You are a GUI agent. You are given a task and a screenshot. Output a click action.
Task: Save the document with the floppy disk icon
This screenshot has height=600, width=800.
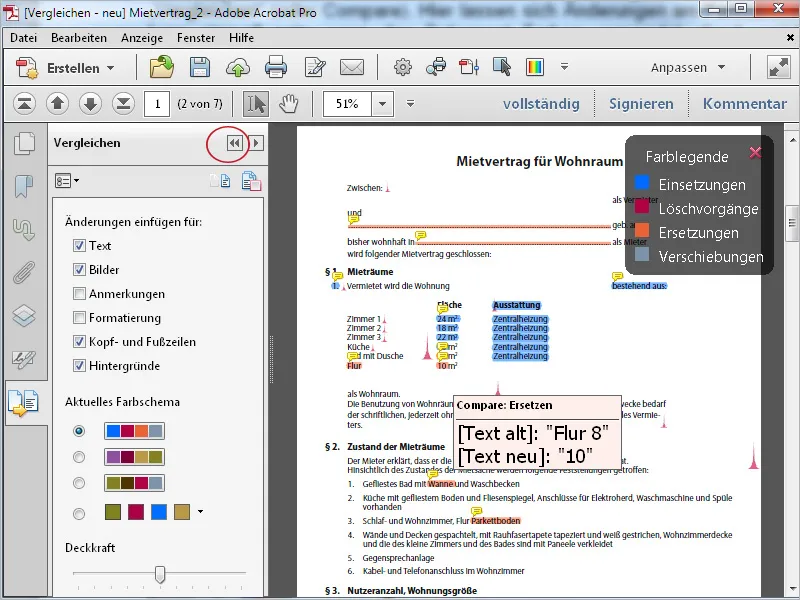199,67
